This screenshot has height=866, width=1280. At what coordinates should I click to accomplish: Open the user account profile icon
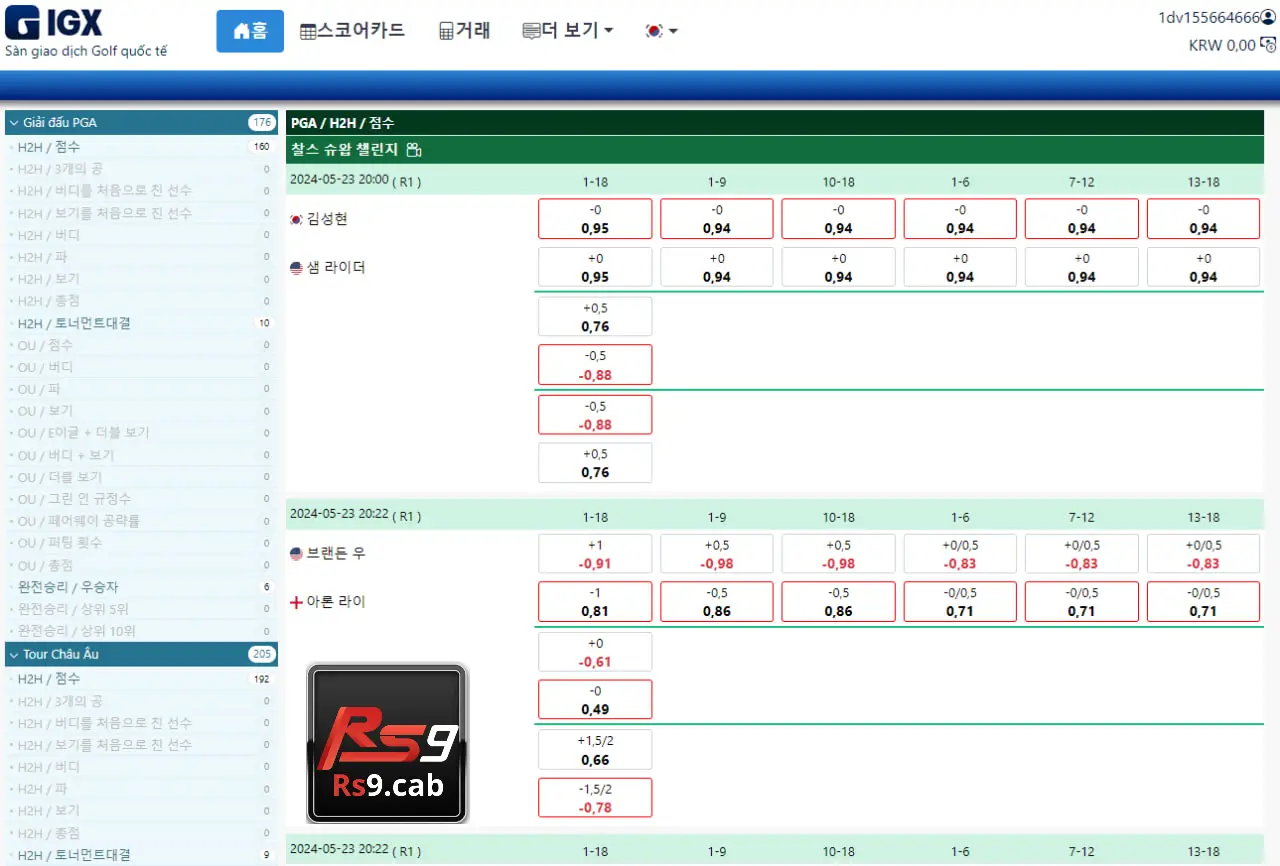1268,17
